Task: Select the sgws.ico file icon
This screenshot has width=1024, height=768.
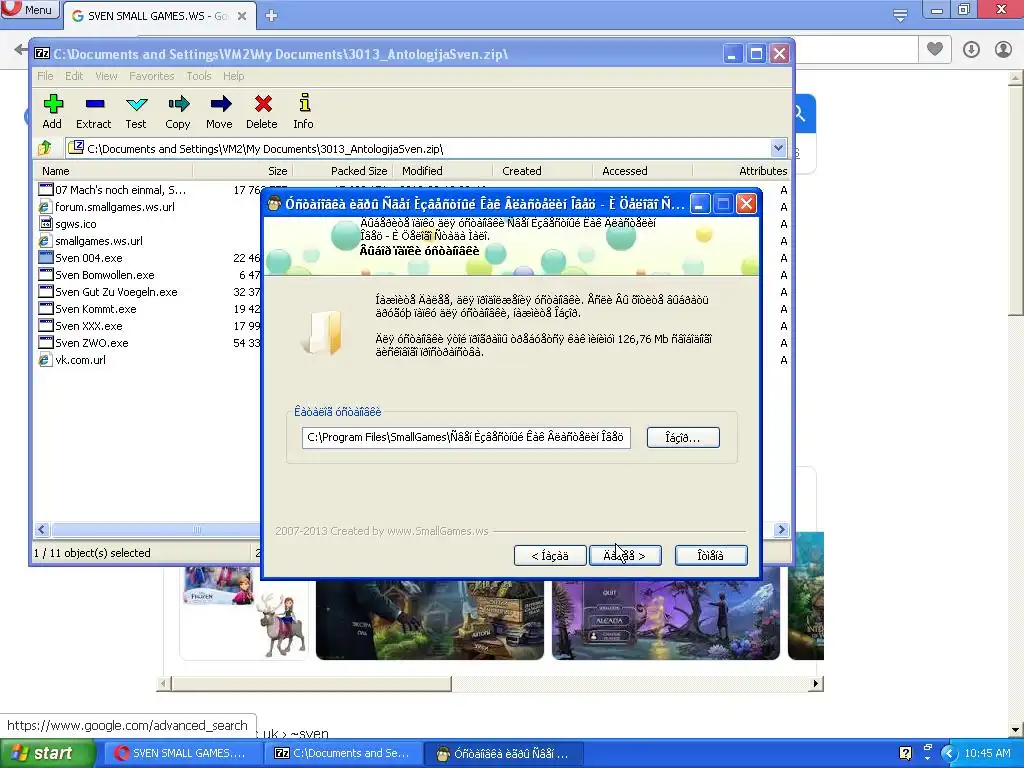Action: 45,224
